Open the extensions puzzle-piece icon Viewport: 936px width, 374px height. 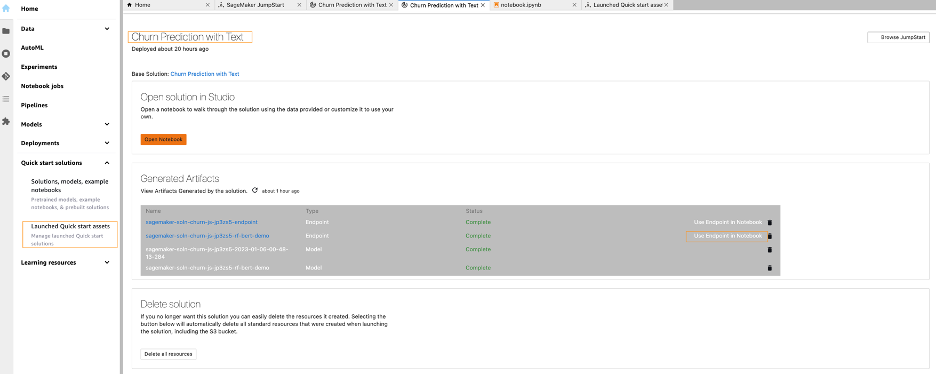coord(6,121)
